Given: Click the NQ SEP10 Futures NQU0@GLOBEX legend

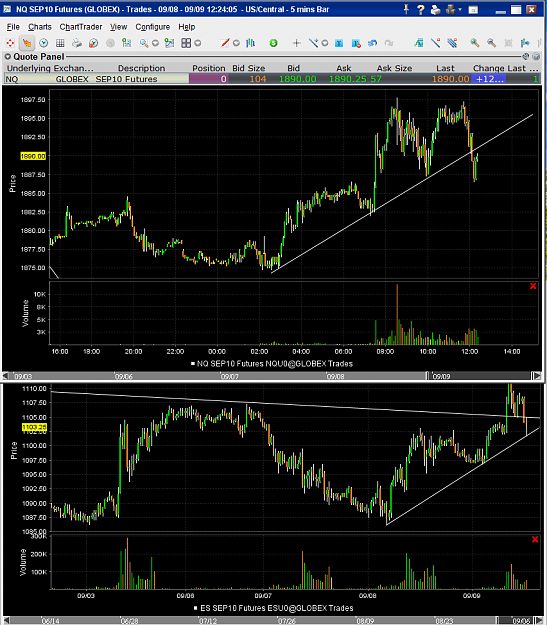Looking at the screenshot, I should 272,364.
